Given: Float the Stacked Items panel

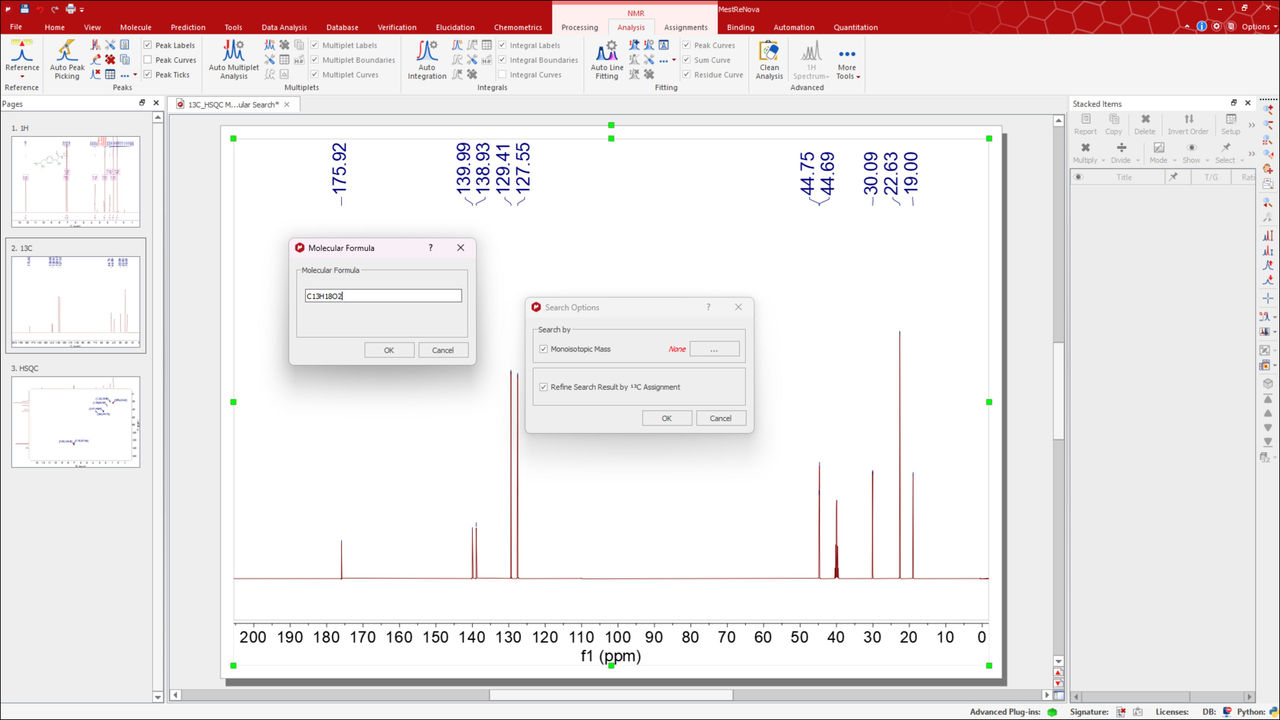Looking at the screenshot, I should (1234, 103).
